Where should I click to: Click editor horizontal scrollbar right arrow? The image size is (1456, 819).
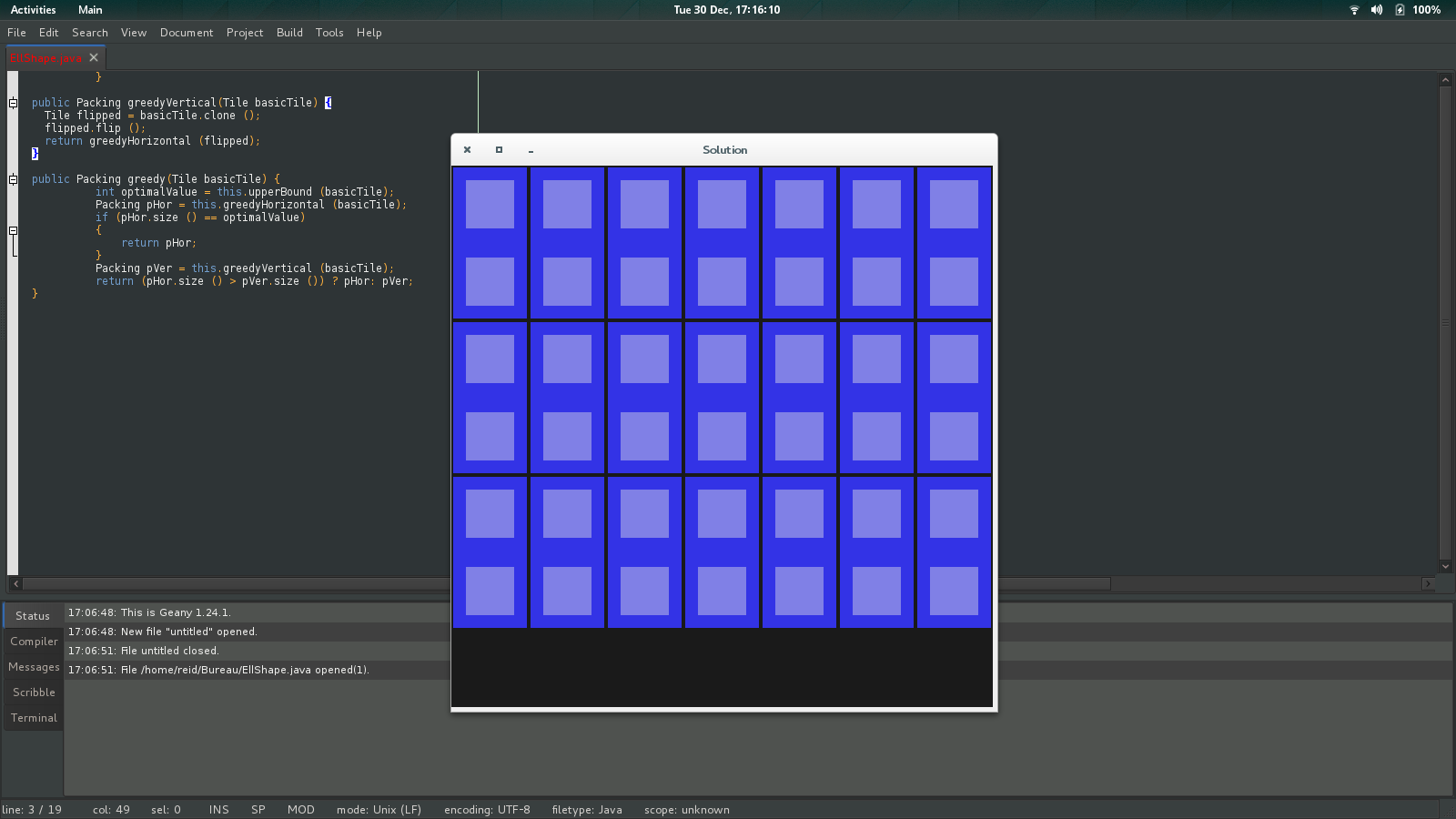coord(1427,583)
